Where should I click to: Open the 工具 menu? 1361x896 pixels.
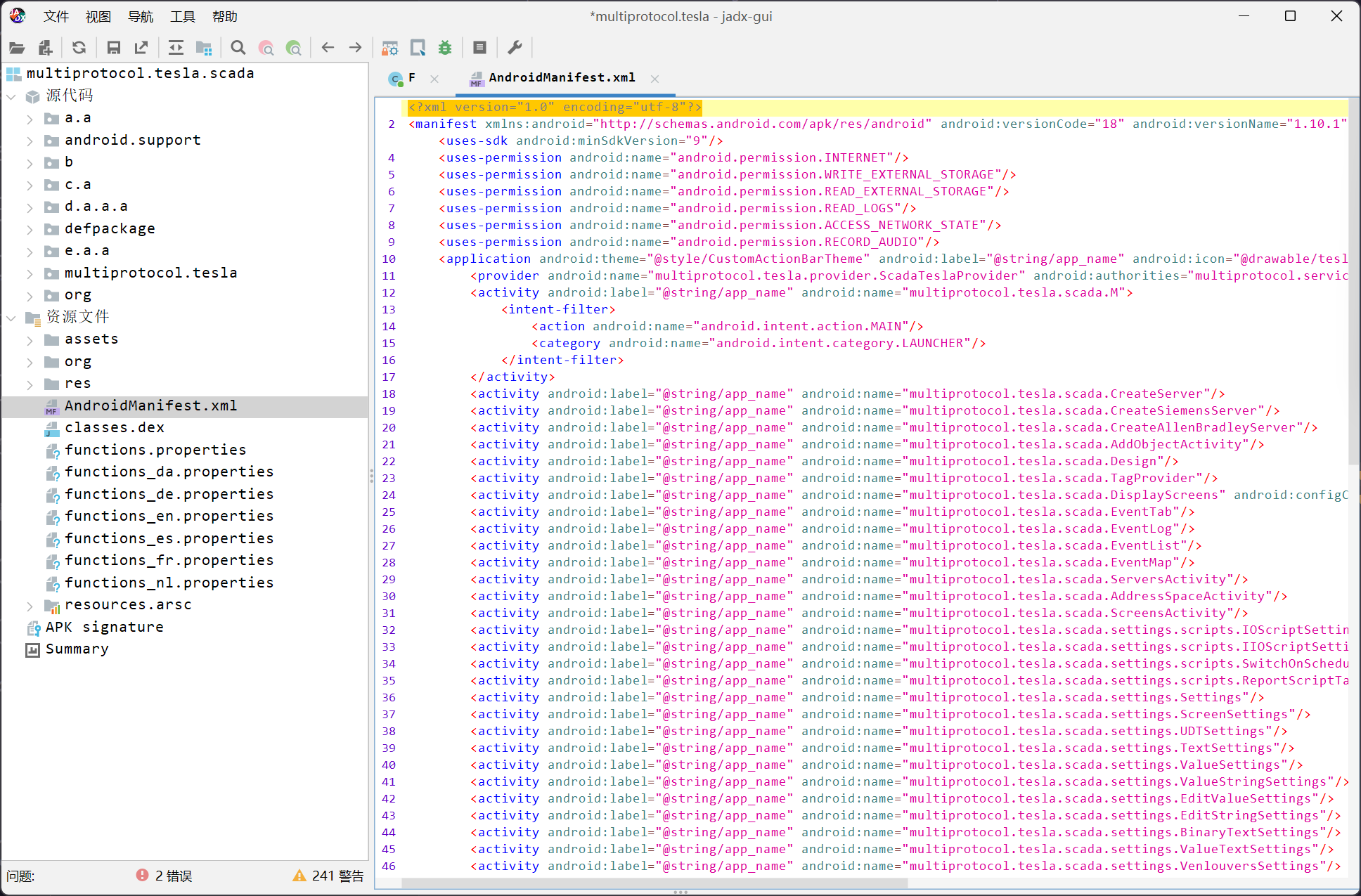pyautogui.click(x=183, y=16)
